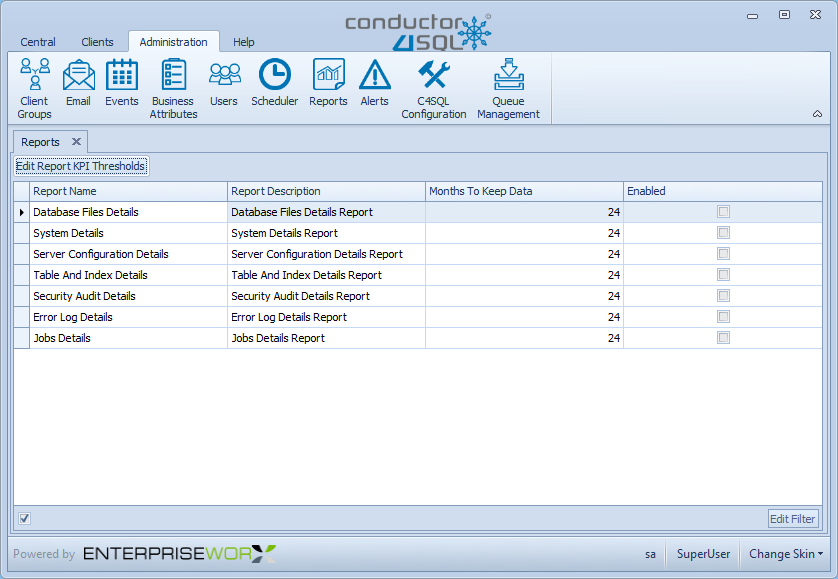Select the Table And Index Details name cell
Viewport: 838px width, 579px height.
[x=129, y=275]
